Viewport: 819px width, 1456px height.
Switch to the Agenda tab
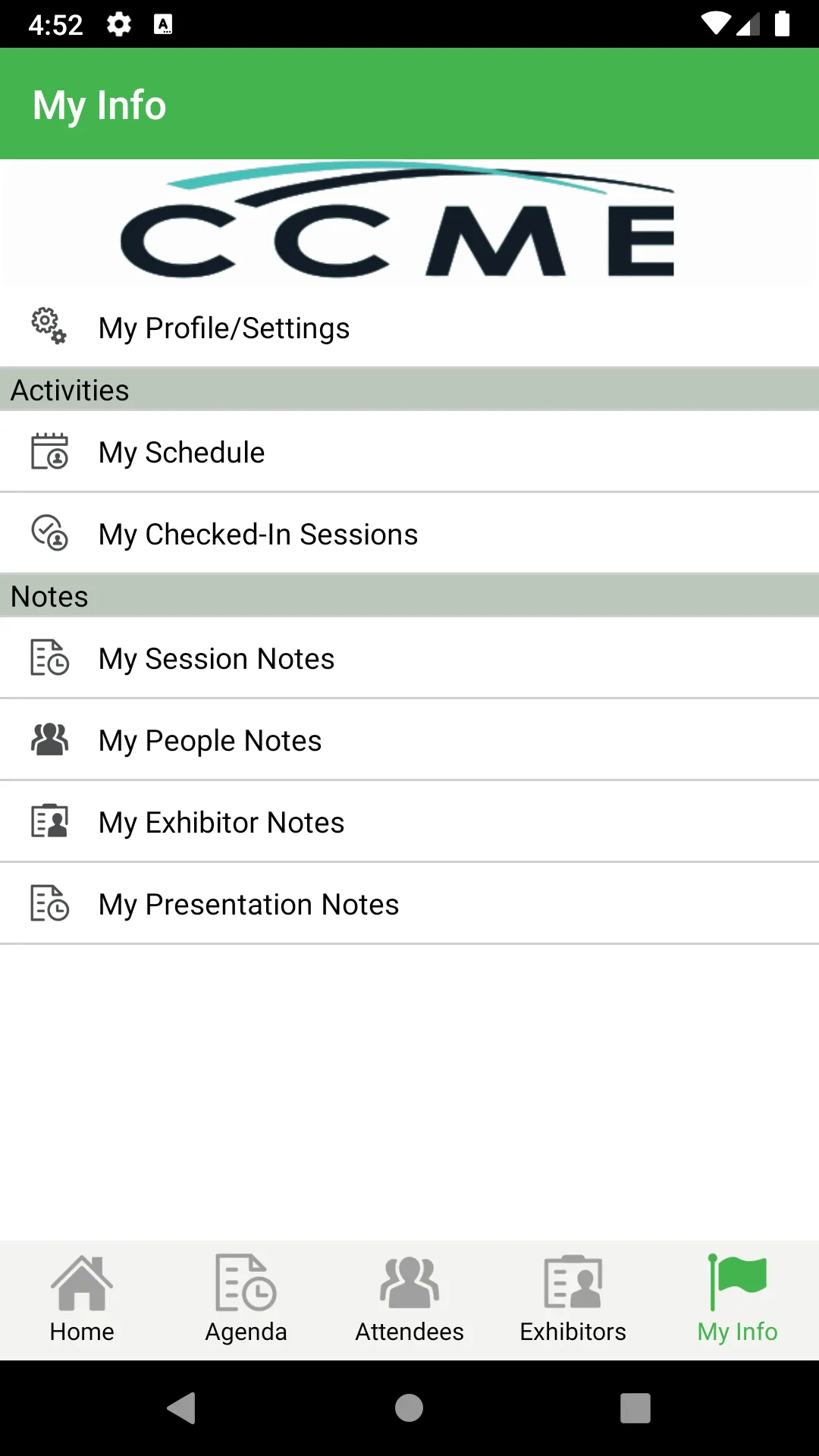pos(246,1300)
